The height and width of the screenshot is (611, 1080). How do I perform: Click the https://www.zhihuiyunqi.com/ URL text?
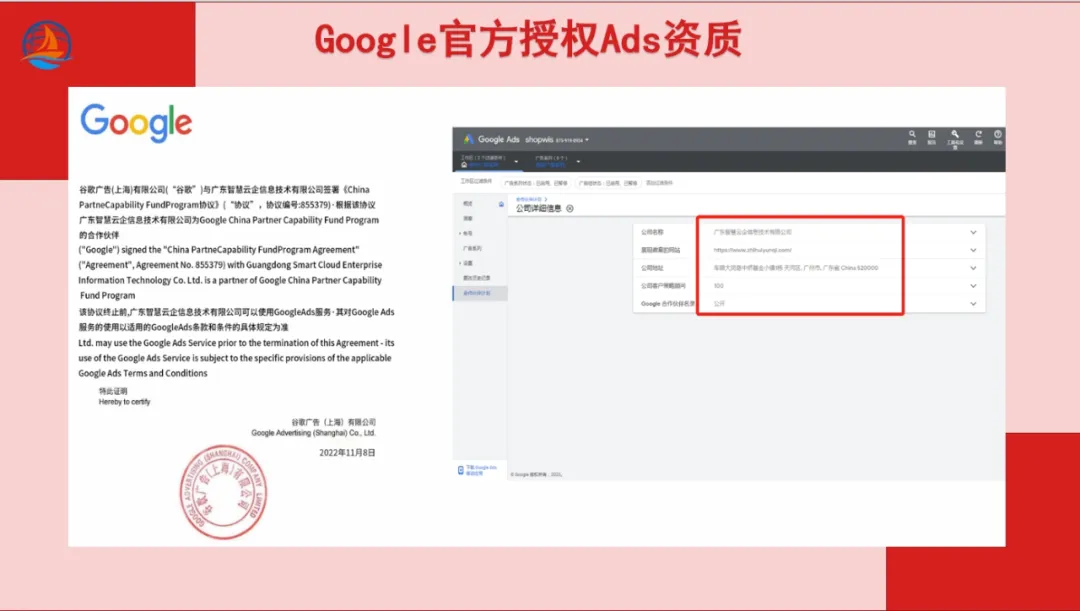(x=752, y=251)
